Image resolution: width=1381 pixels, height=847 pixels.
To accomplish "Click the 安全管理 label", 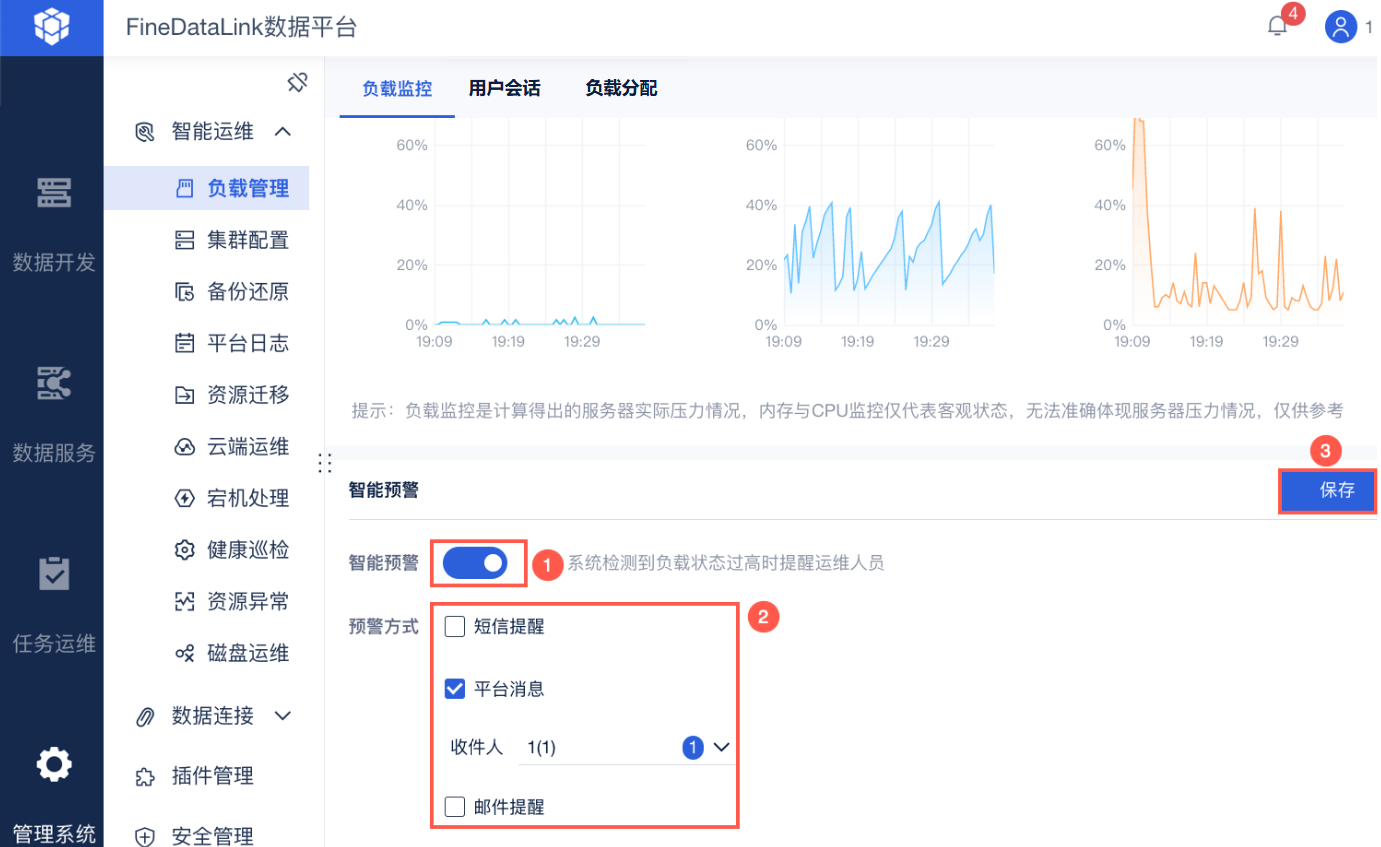I will point(213,836).
